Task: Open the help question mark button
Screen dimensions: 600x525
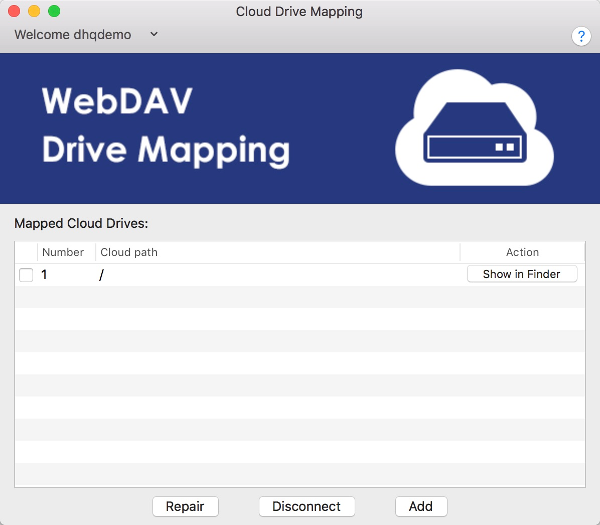Action: 581,37
